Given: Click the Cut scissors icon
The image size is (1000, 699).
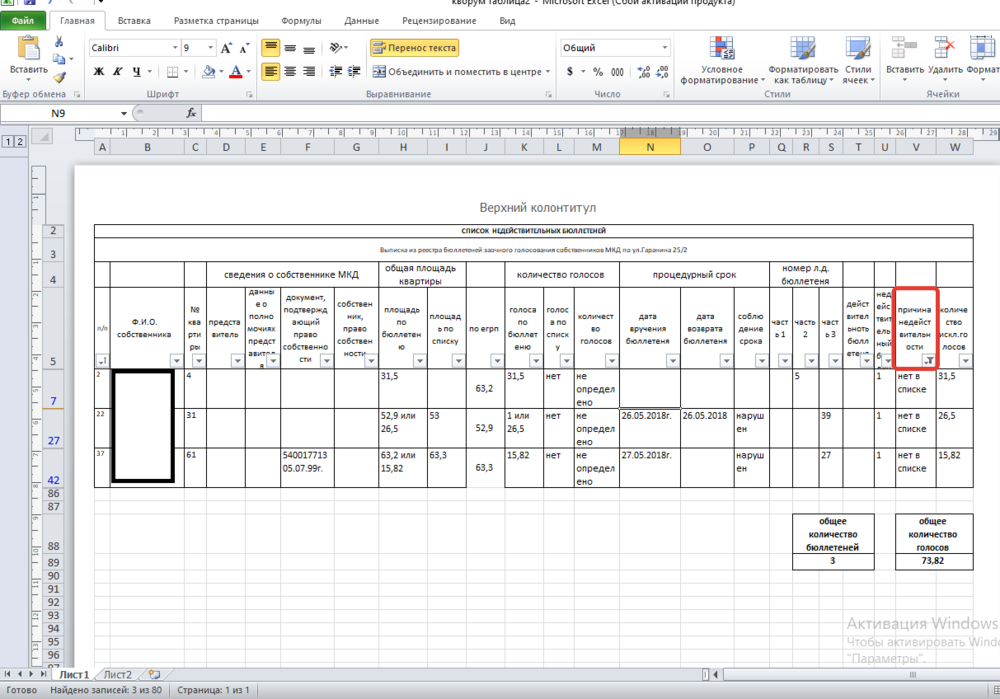Looking at the screenshot, I should tap(60, 42).
